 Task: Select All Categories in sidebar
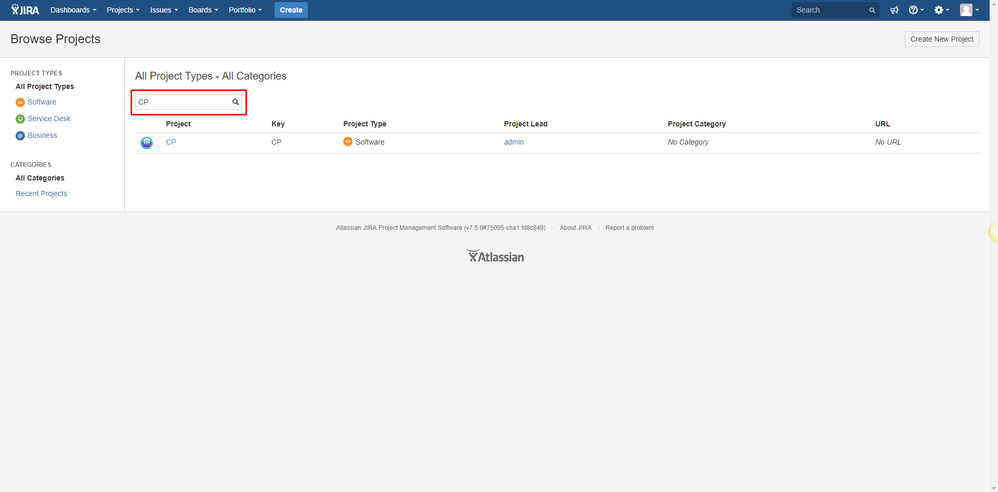pyautogui.click(x=39, y=178)
